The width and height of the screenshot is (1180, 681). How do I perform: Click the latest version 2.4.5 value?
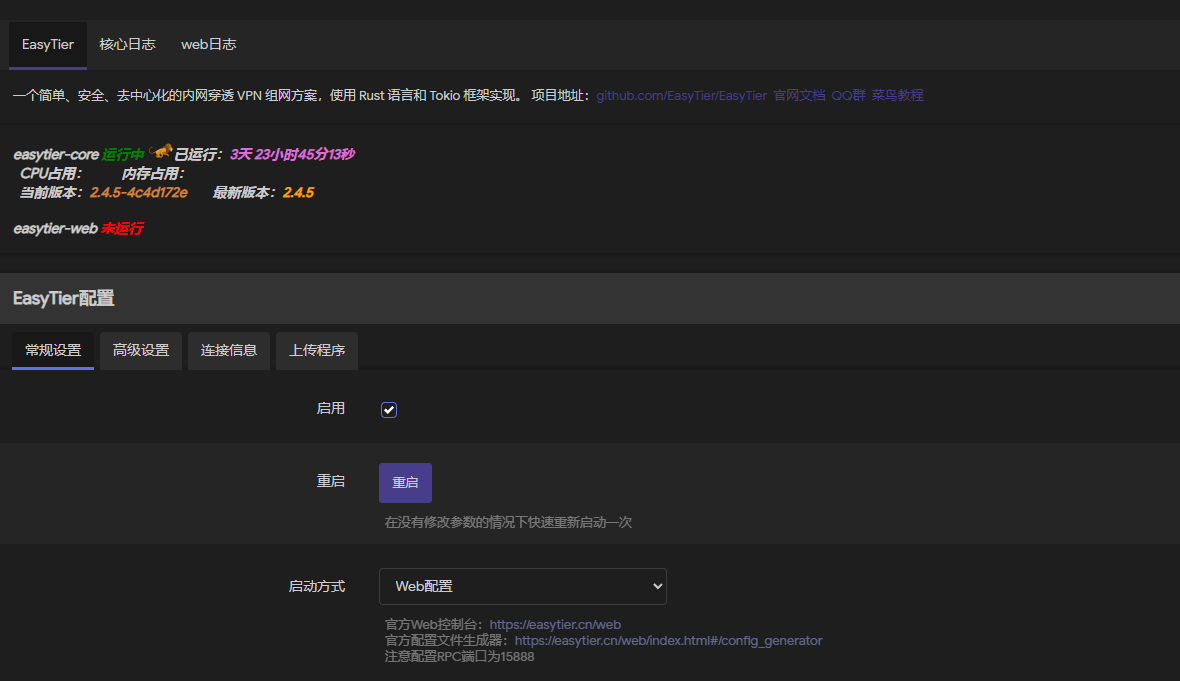click(x=298, y=193)
